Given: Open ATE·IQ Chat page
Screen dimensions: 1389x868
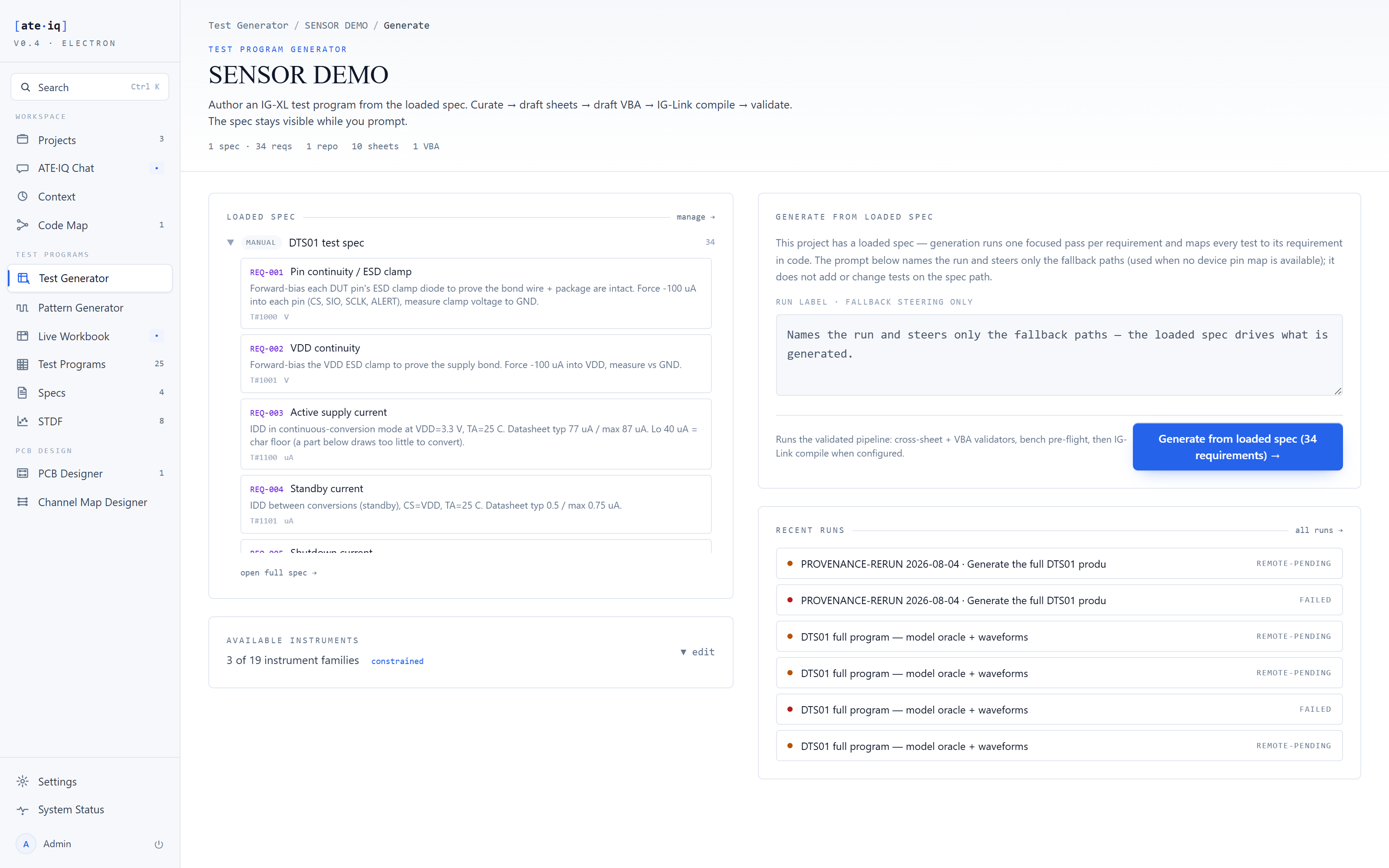Looking at the screenshot, I should click(x=90, y=168).
